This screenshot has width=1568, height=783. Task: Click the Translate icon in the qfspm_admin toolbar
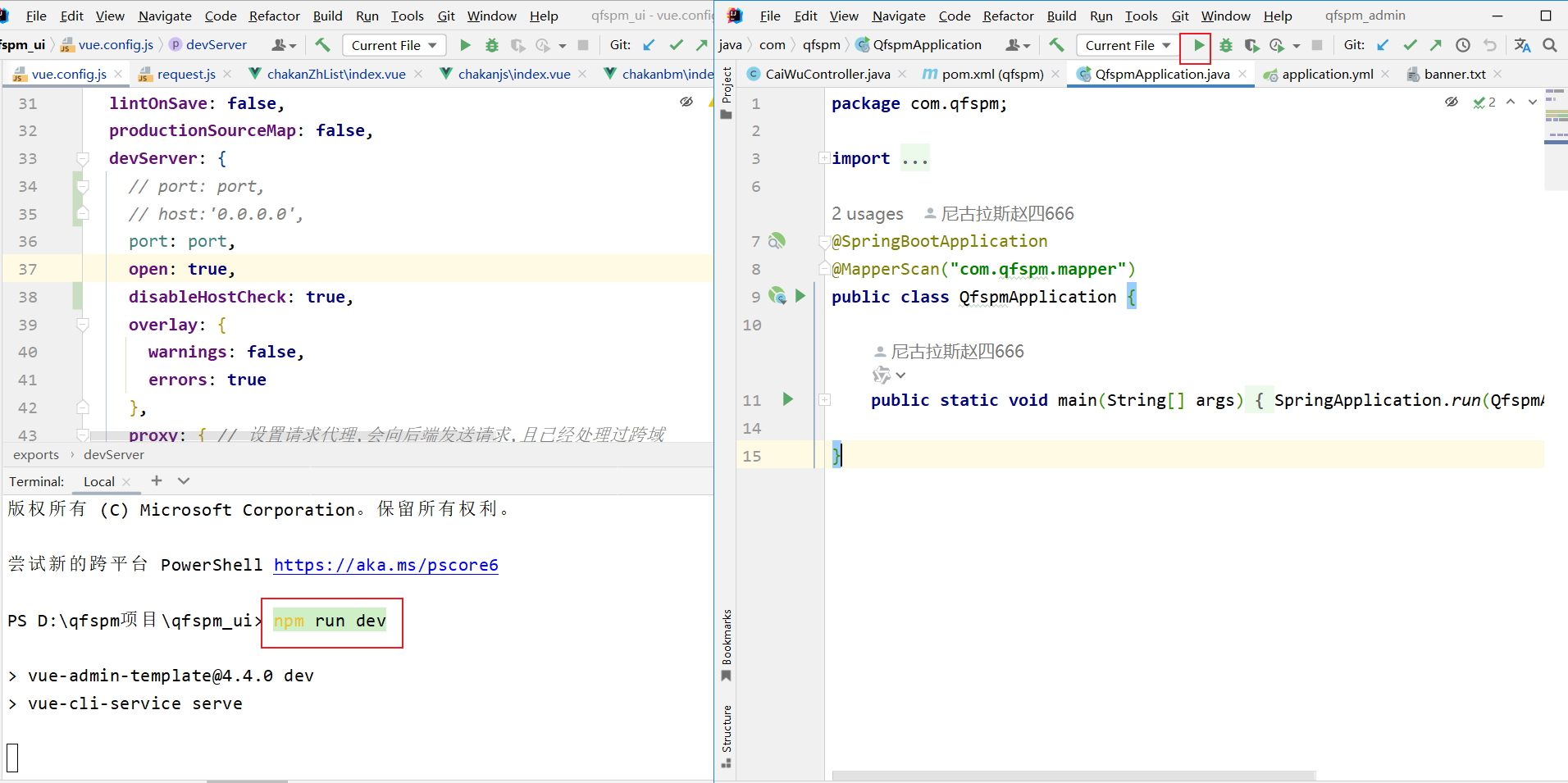tap(1523, 45)
